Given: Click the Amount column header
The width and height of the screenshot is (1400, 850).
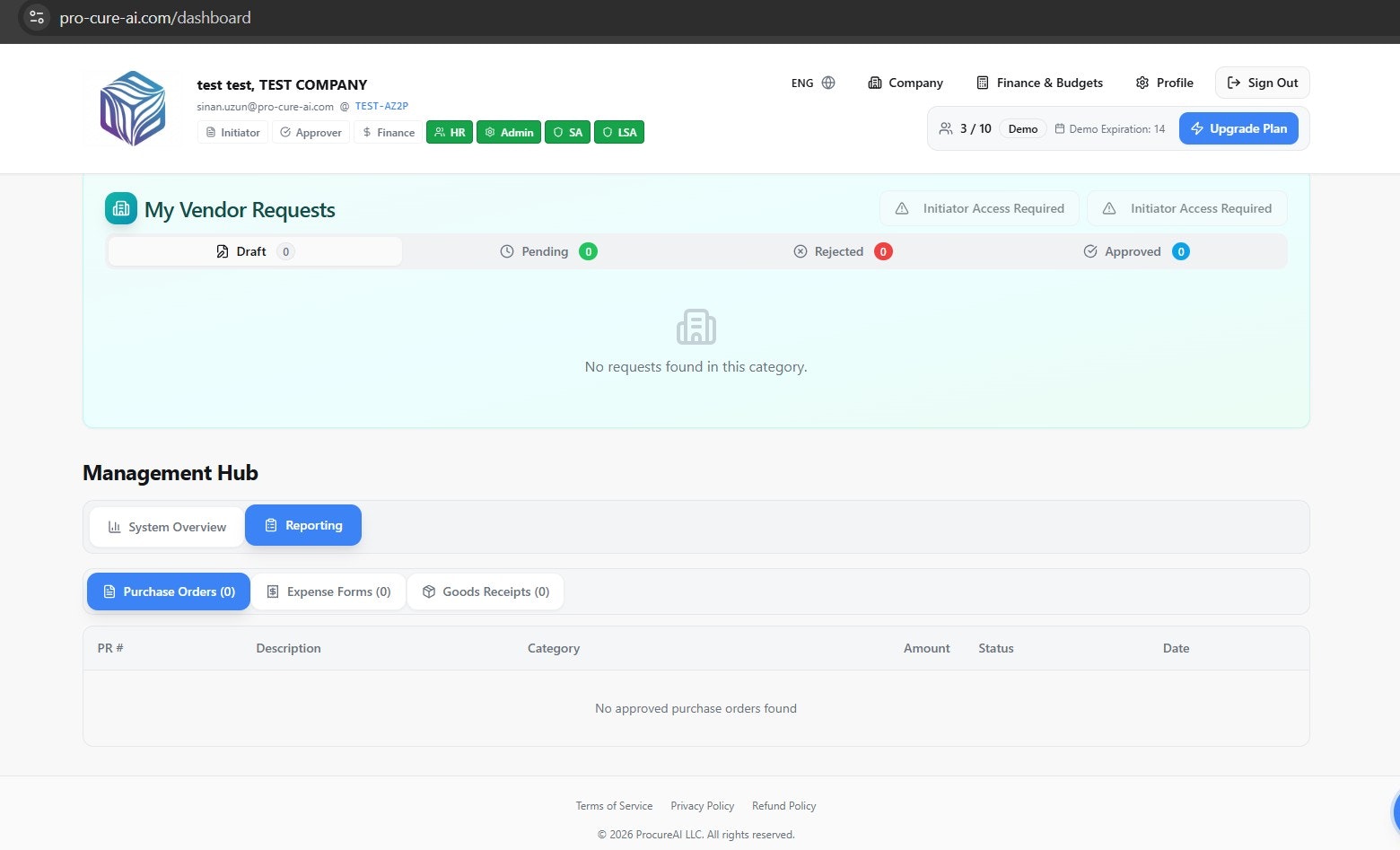Looking at the screenshot, I should pos(926,648).
